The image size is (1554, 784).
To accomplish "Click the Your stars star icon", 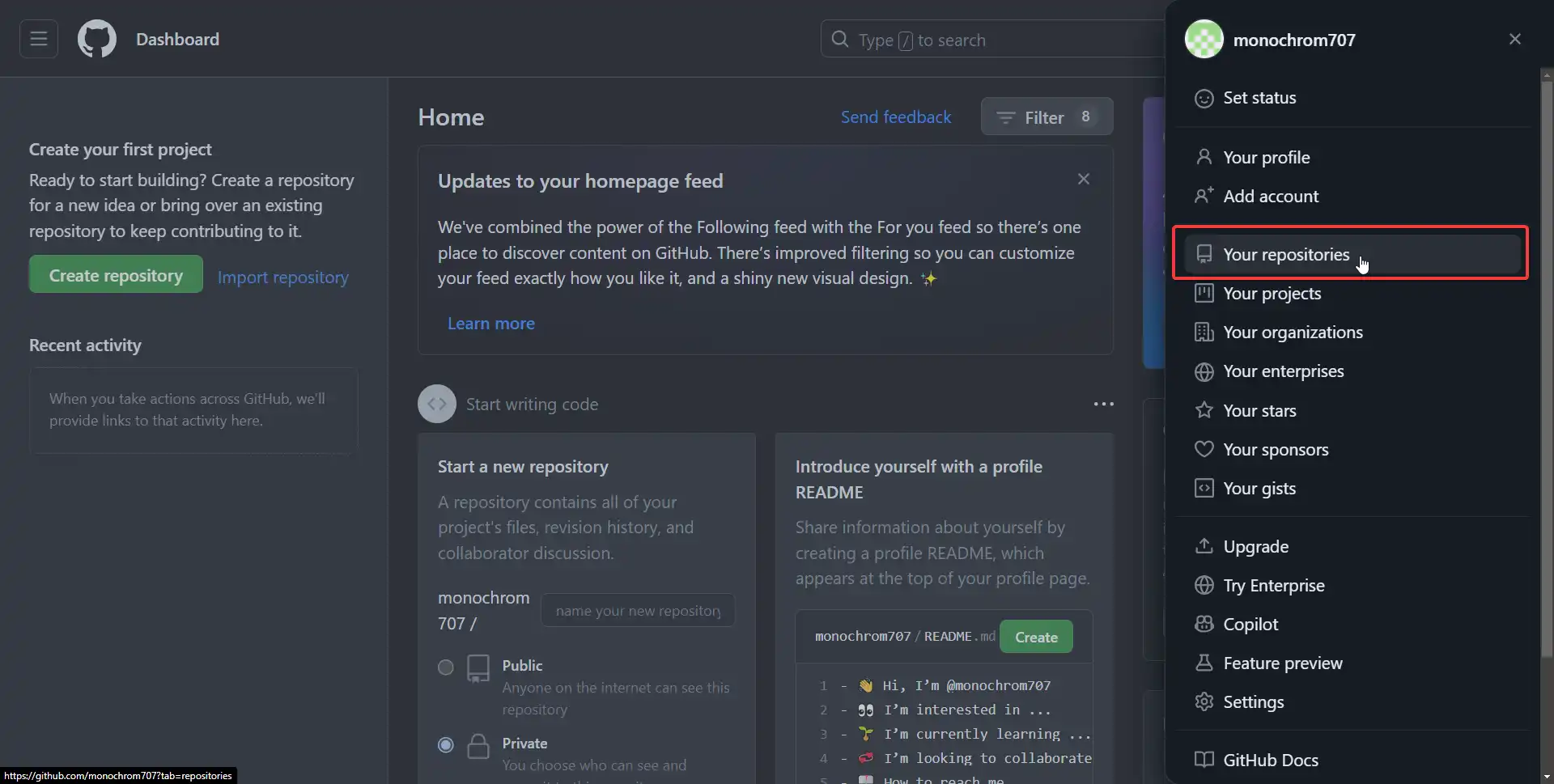I will [1204, 410].
